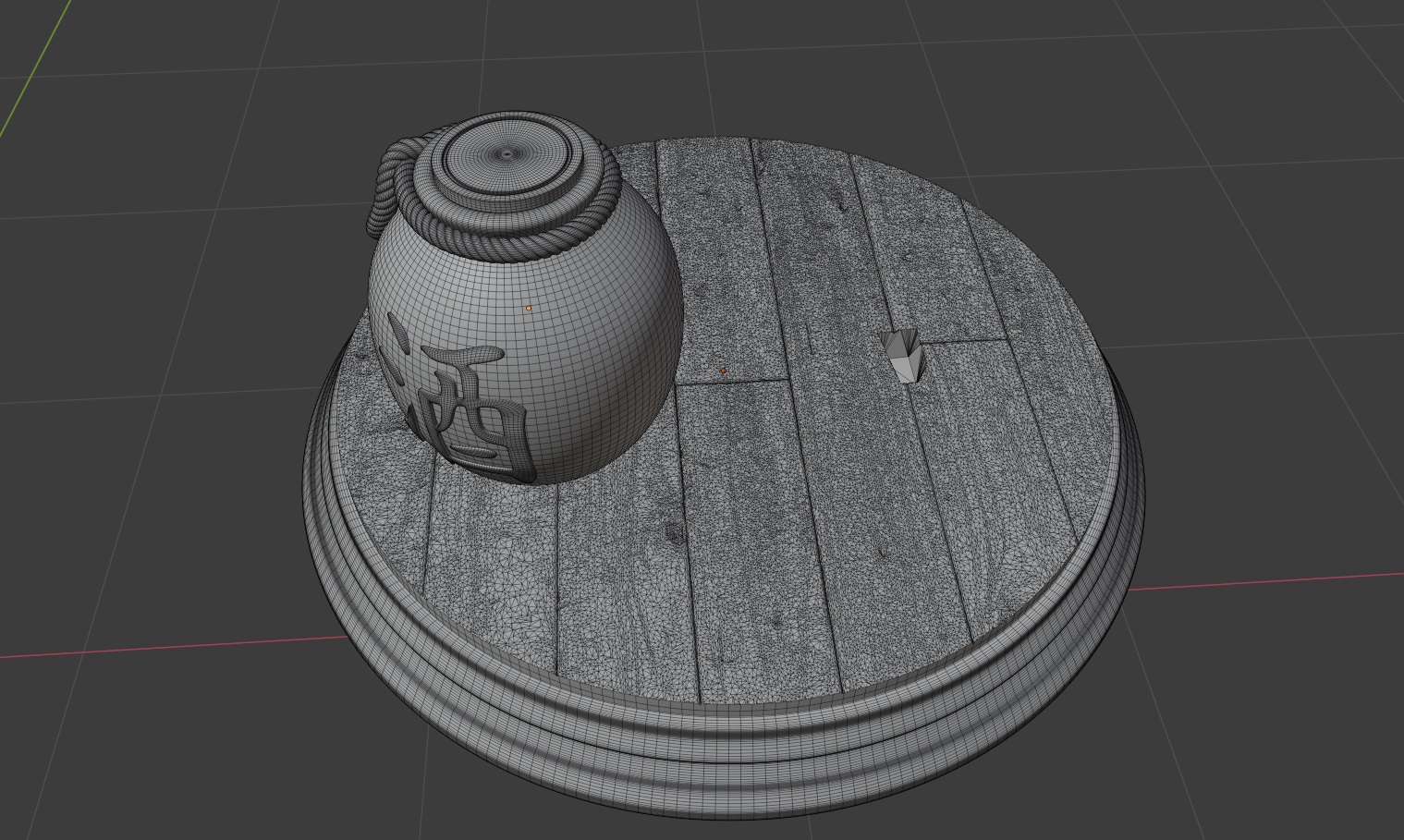Click the orange origin dot on the jar
The image size is (1404, 840).
click(x=529, y=308)
